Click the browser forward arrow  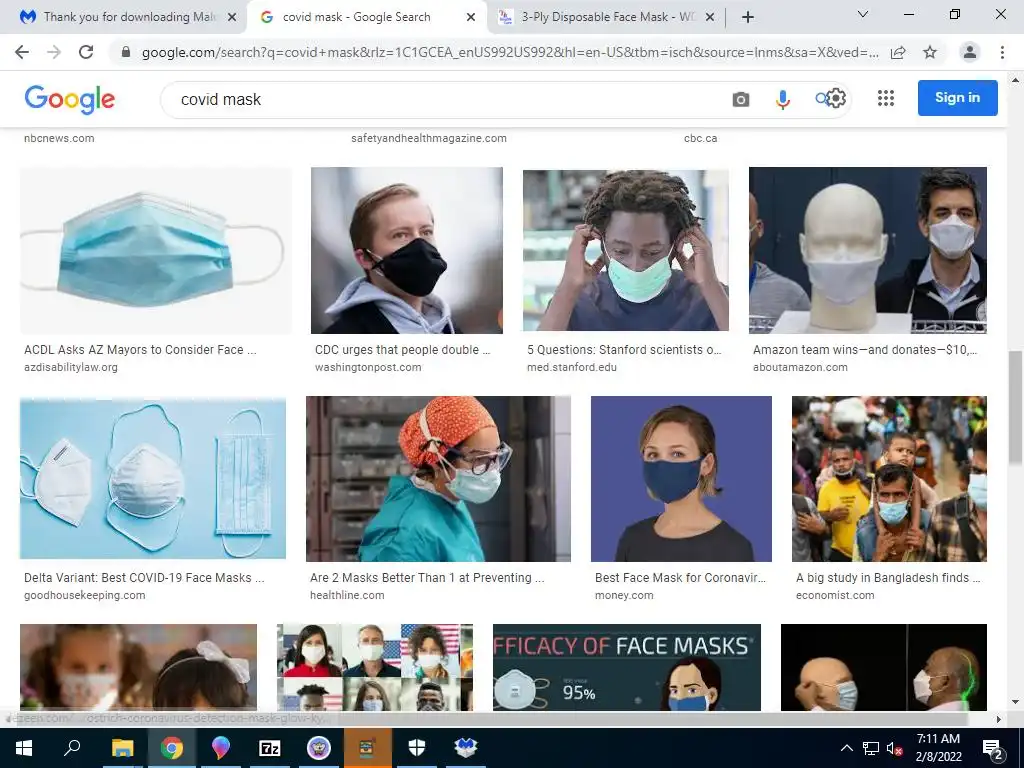coord(54,52)
